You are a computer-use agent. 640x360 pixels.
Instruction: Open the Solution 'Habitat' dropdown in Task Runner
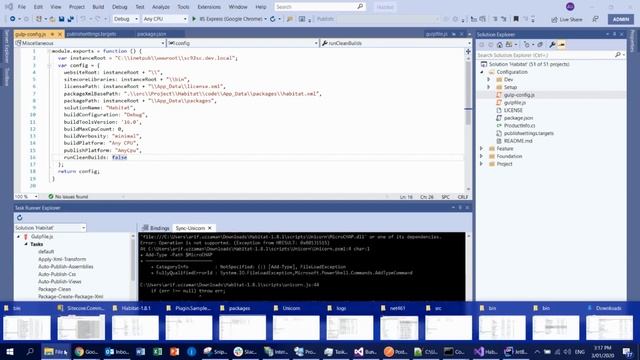tap(50, 228)
